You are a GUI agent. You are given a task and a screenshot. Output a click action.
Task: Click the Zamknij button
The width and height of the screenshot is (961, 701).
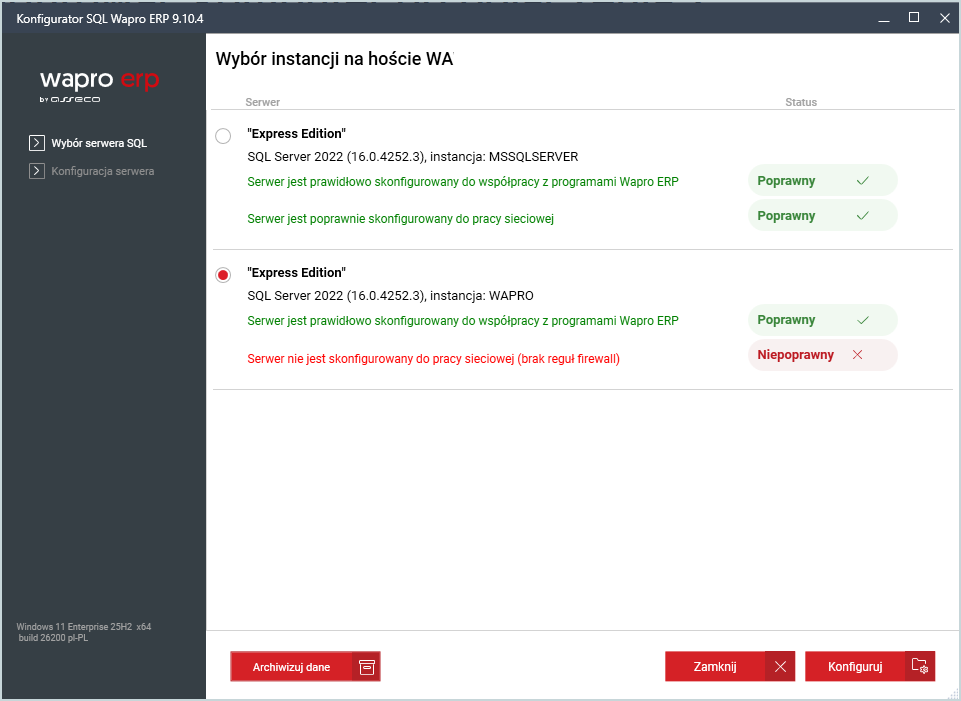(730, 667)
